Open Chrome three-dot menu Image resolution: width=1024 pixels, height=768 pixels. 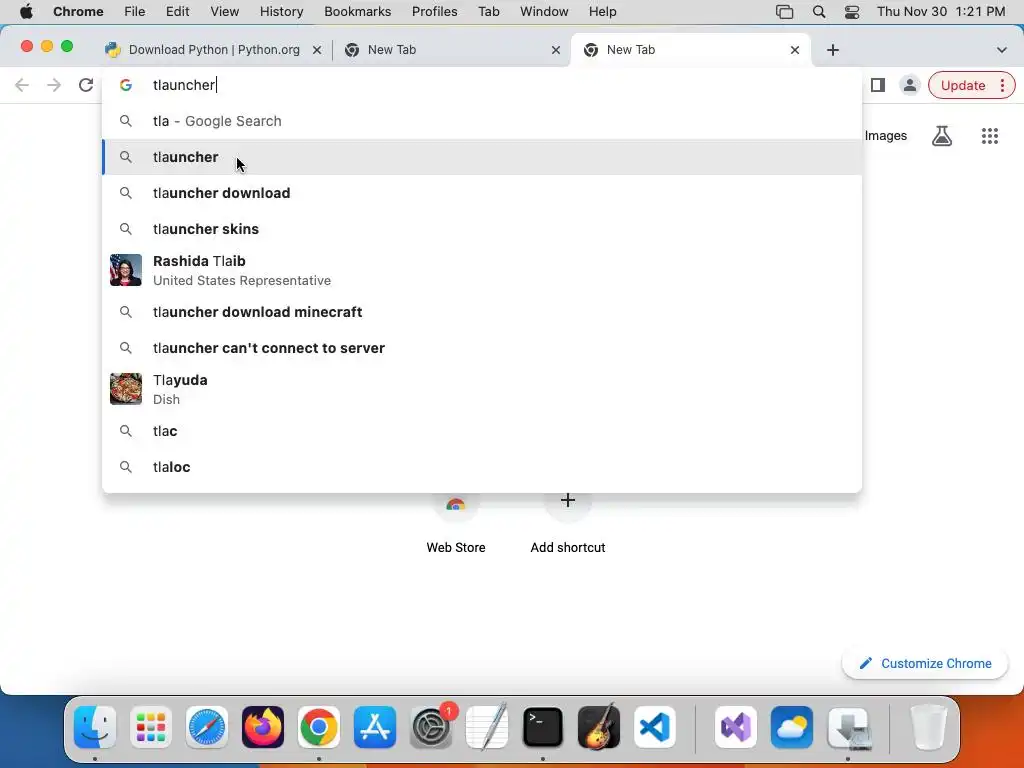click(x=1002, y=85)
